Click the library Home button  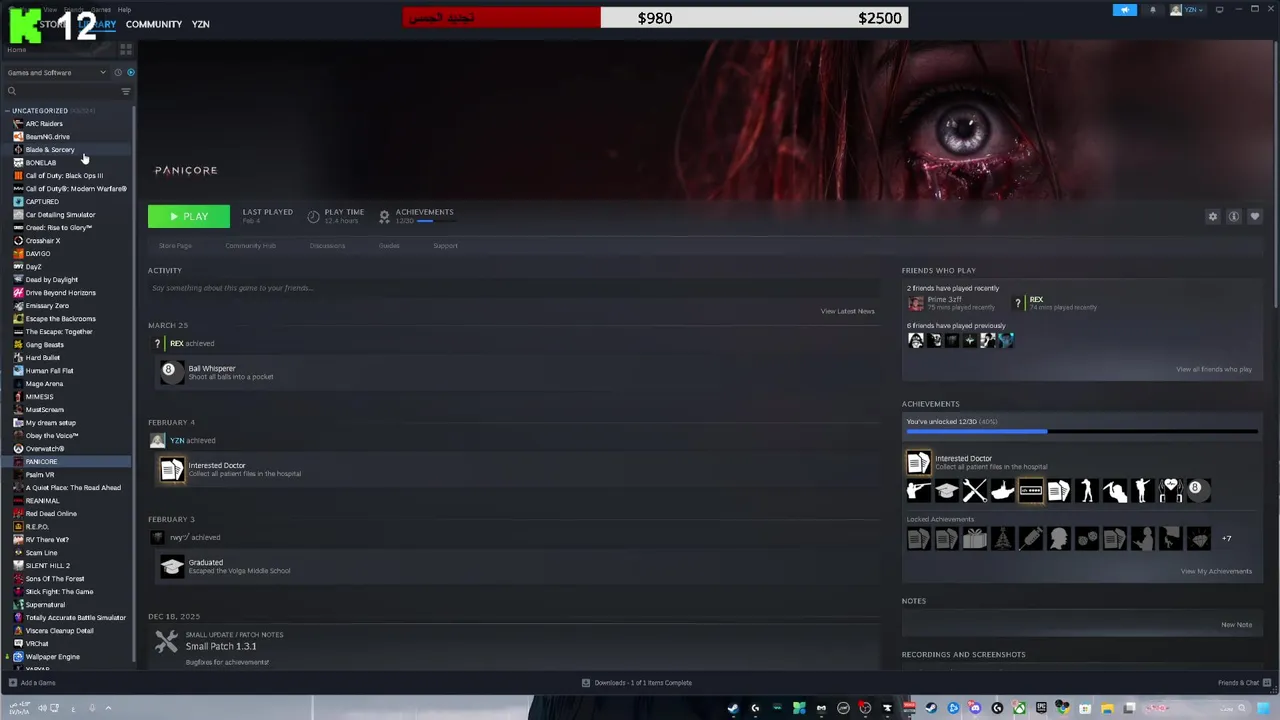(17, 49)
